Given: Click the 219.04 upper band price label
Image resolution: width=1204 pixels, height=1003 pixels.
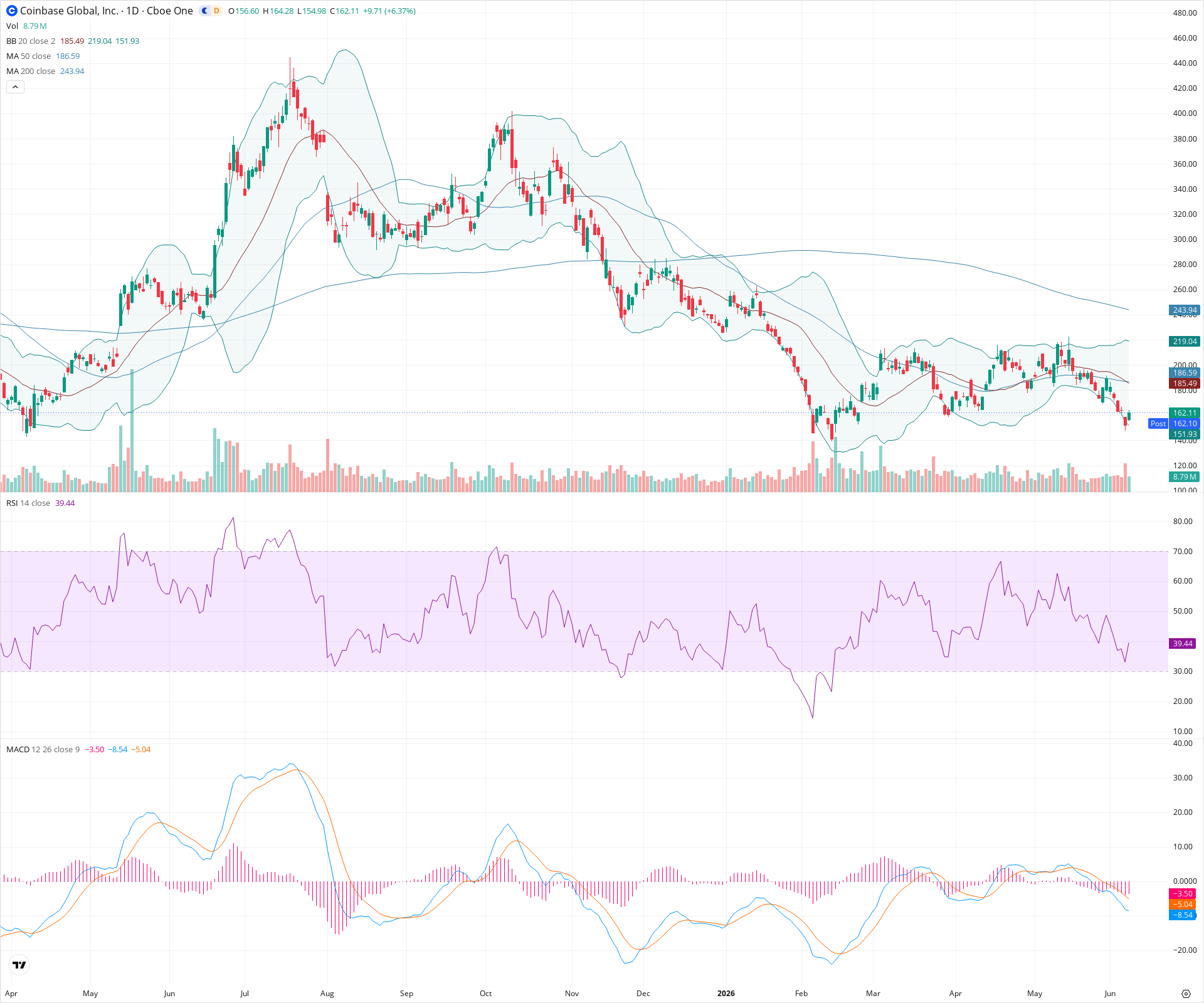Looking at the screenshot, I should click(x=1185, y=342).
